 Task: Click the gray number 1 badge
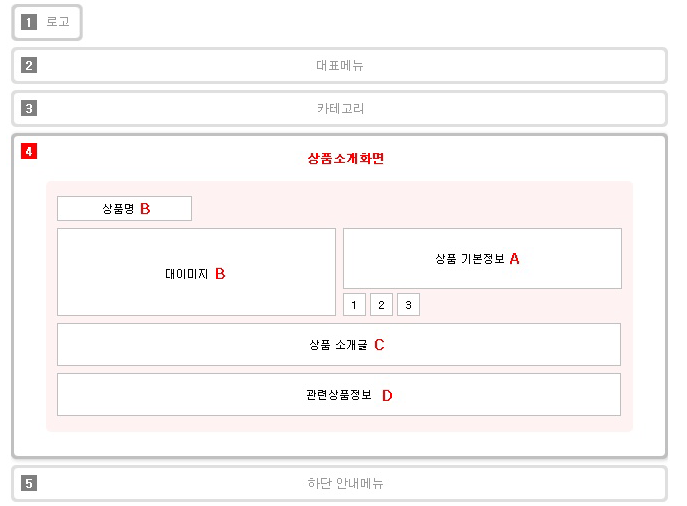(x=29, y=22)
